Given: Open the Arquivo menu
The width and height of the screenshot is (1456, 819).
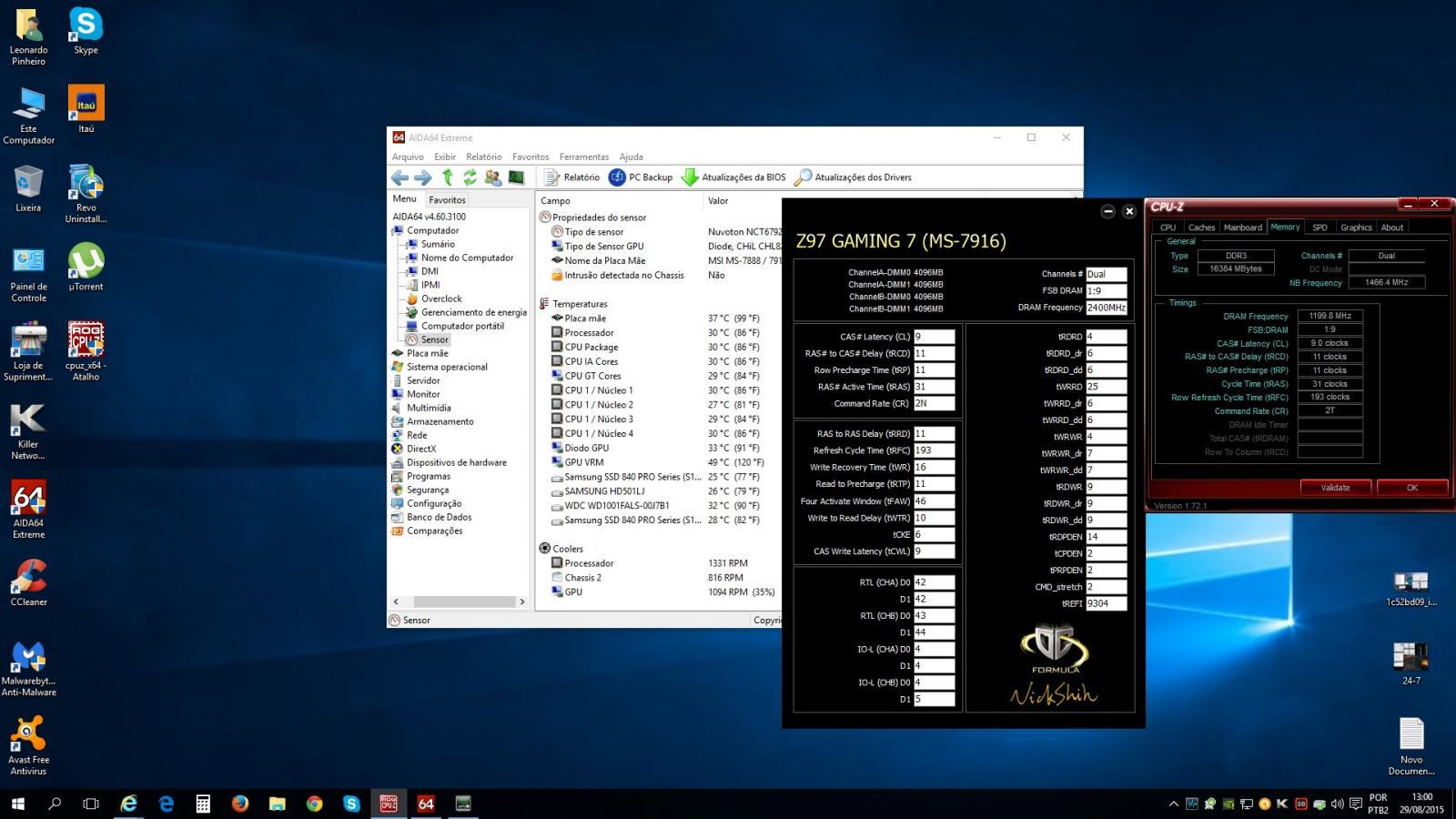Looking at the screenshot, I should [408, 157].
